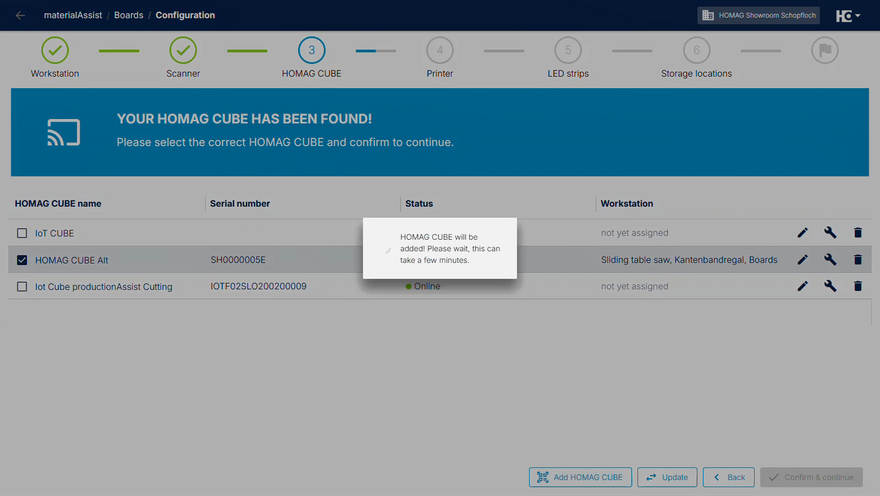Click the 'will be added' wait message
The image size is (880, 496).
coord(450,249)
